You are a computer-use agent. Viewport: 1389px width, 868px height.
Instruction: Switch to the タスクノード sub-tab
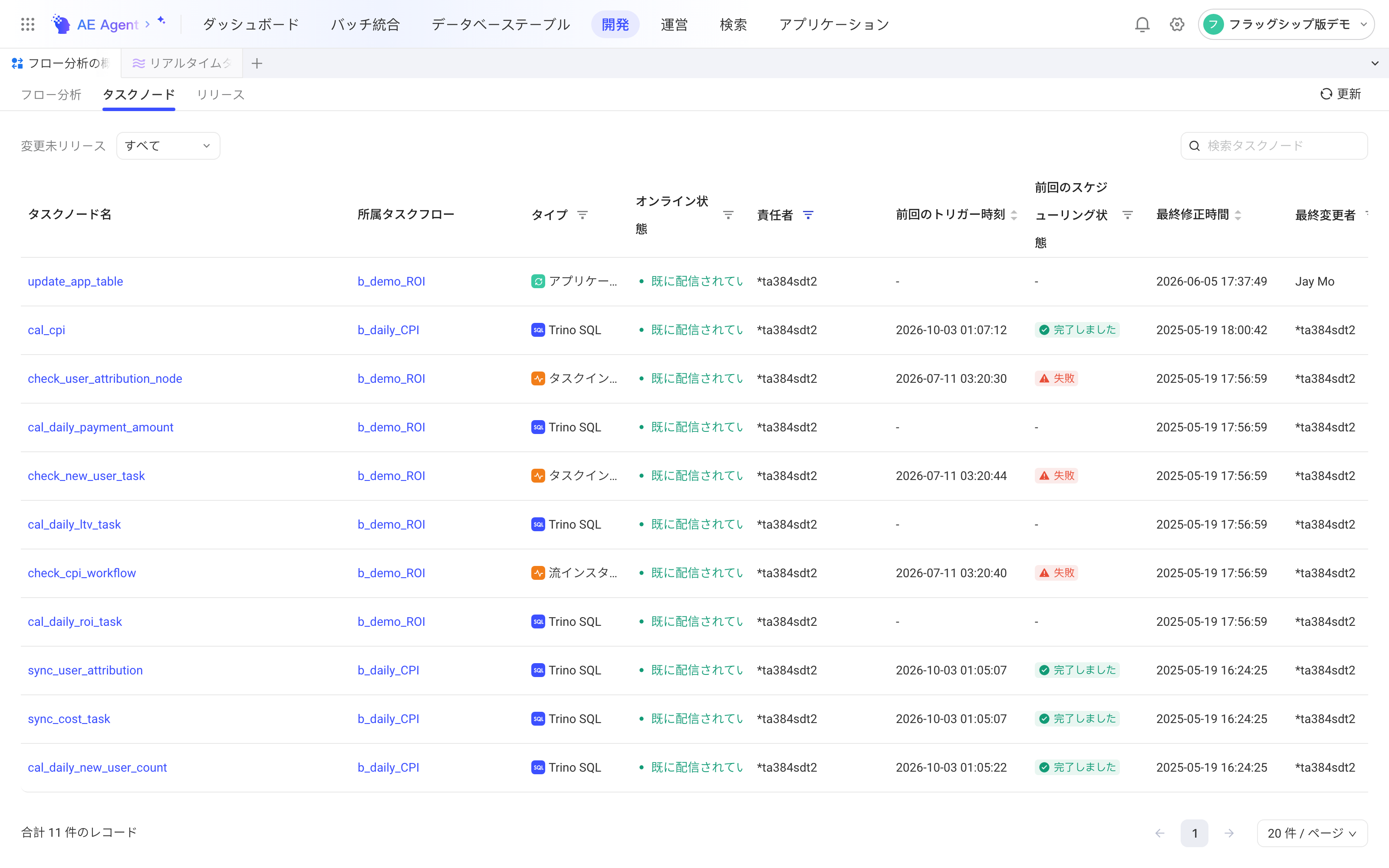[139, 94]
